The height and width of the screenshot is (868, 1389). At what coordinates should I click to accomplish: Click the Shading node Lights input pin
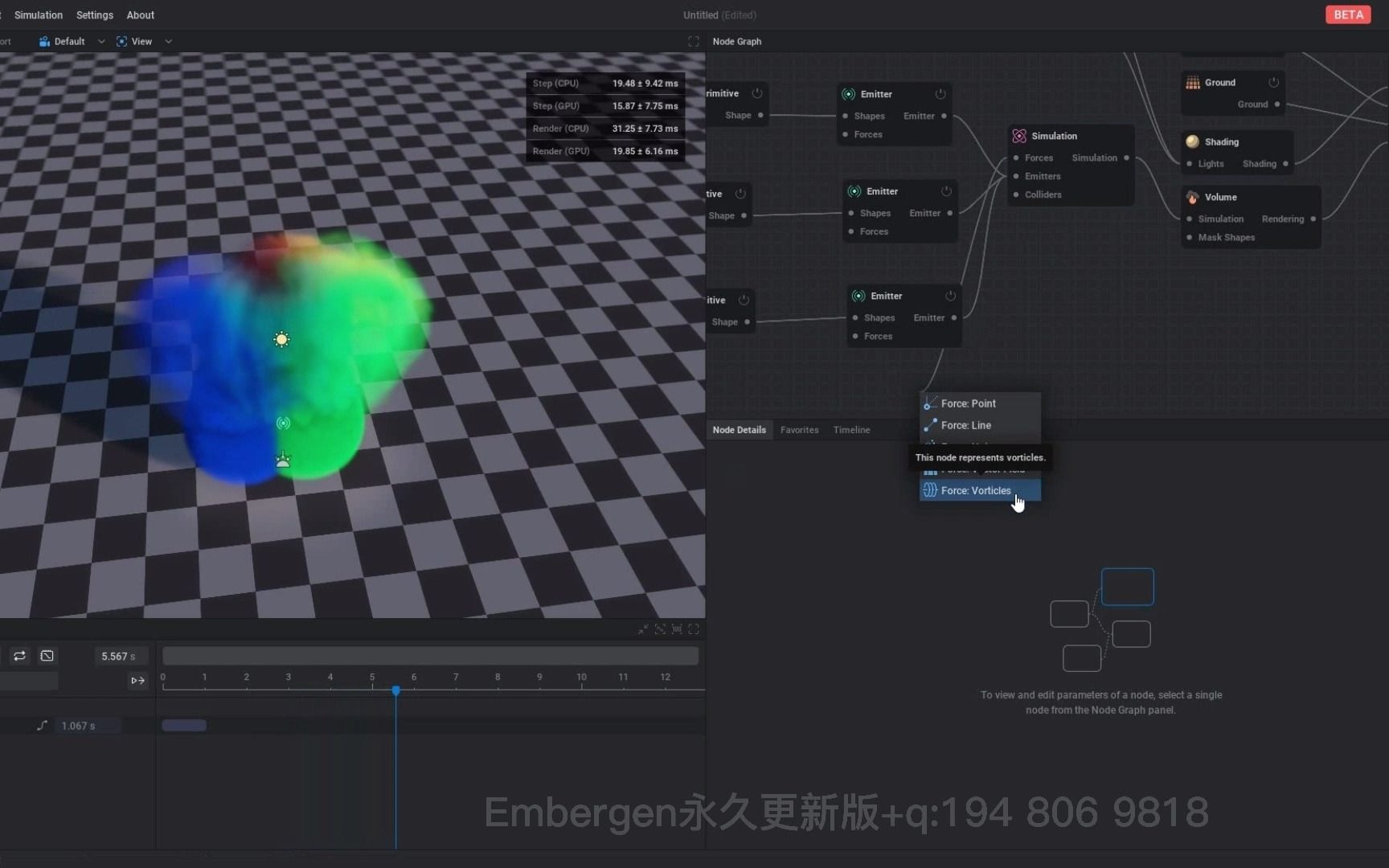point(1190,164)
